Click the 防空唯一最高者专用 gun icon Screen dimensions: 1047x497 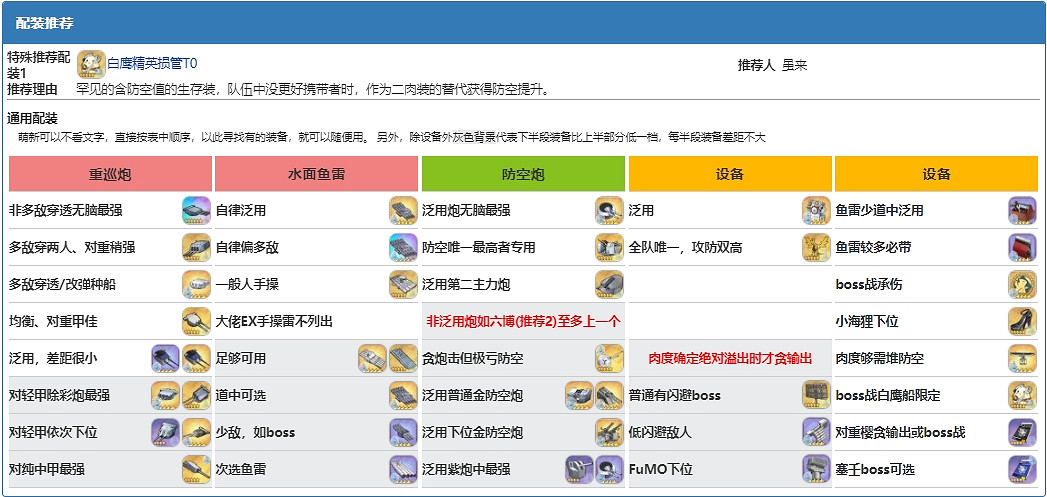click(609, 247)
